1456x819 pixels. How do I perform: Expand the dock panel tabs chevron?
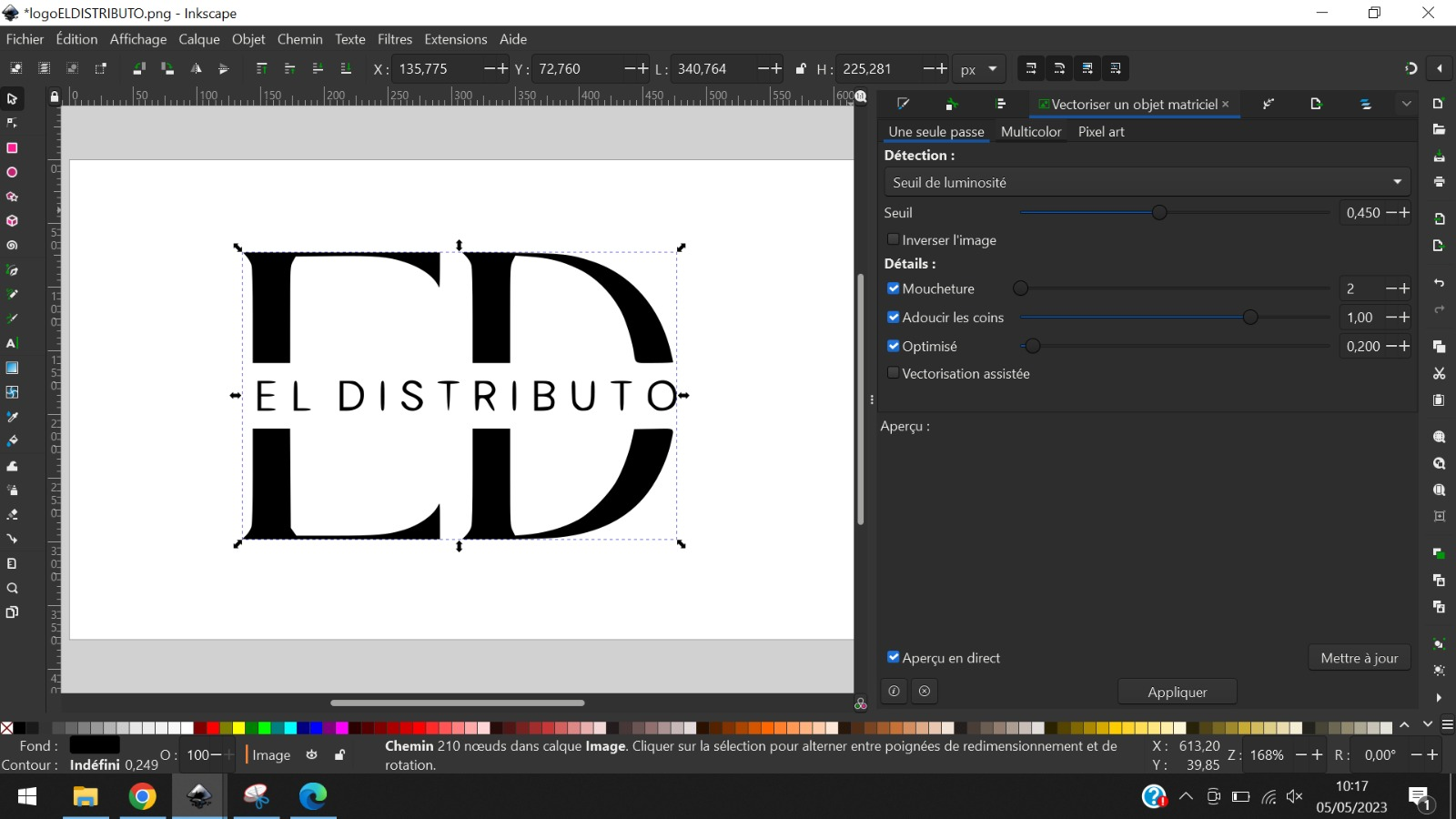[x=1406, y=104]
